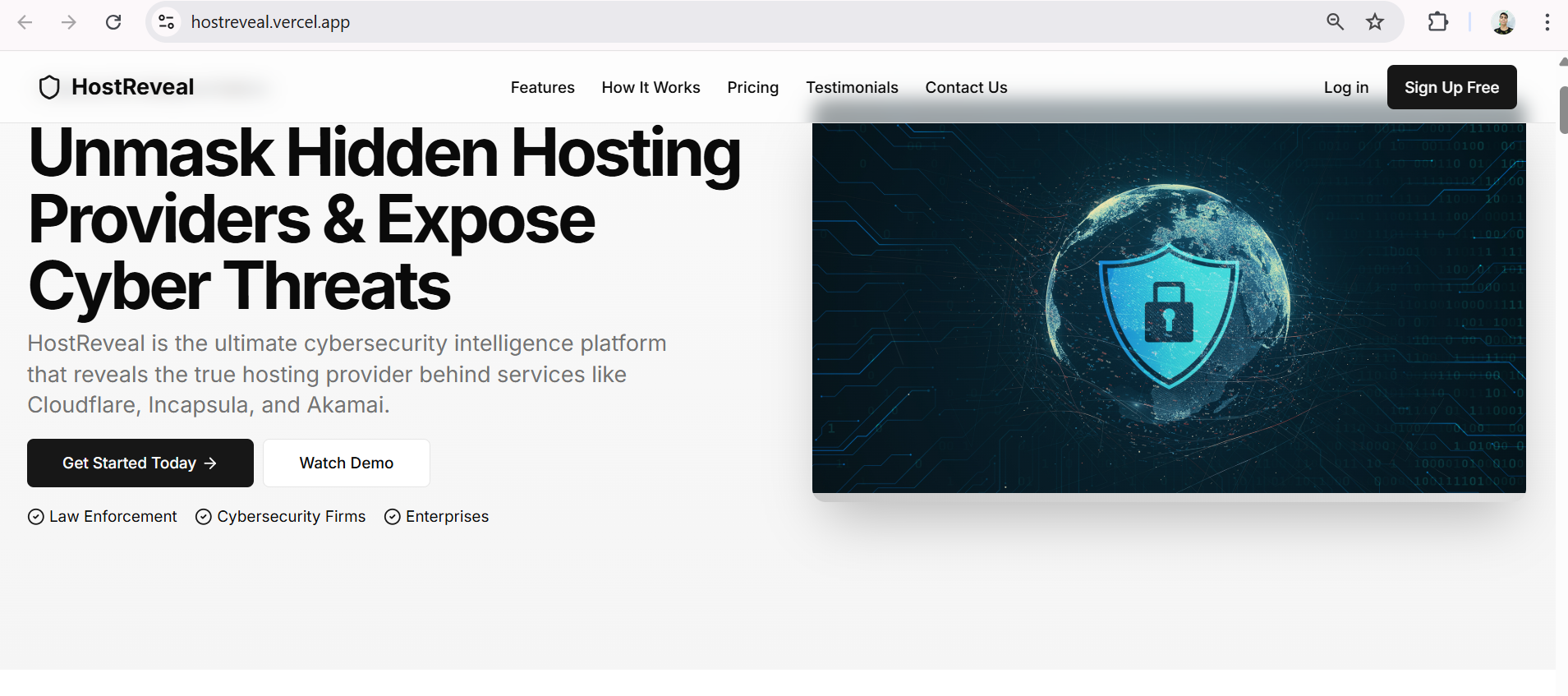The height and width of the screenshot is (696, 1568).
Task: Click the Law Enforcement check icon
Action: click(36, 517)
